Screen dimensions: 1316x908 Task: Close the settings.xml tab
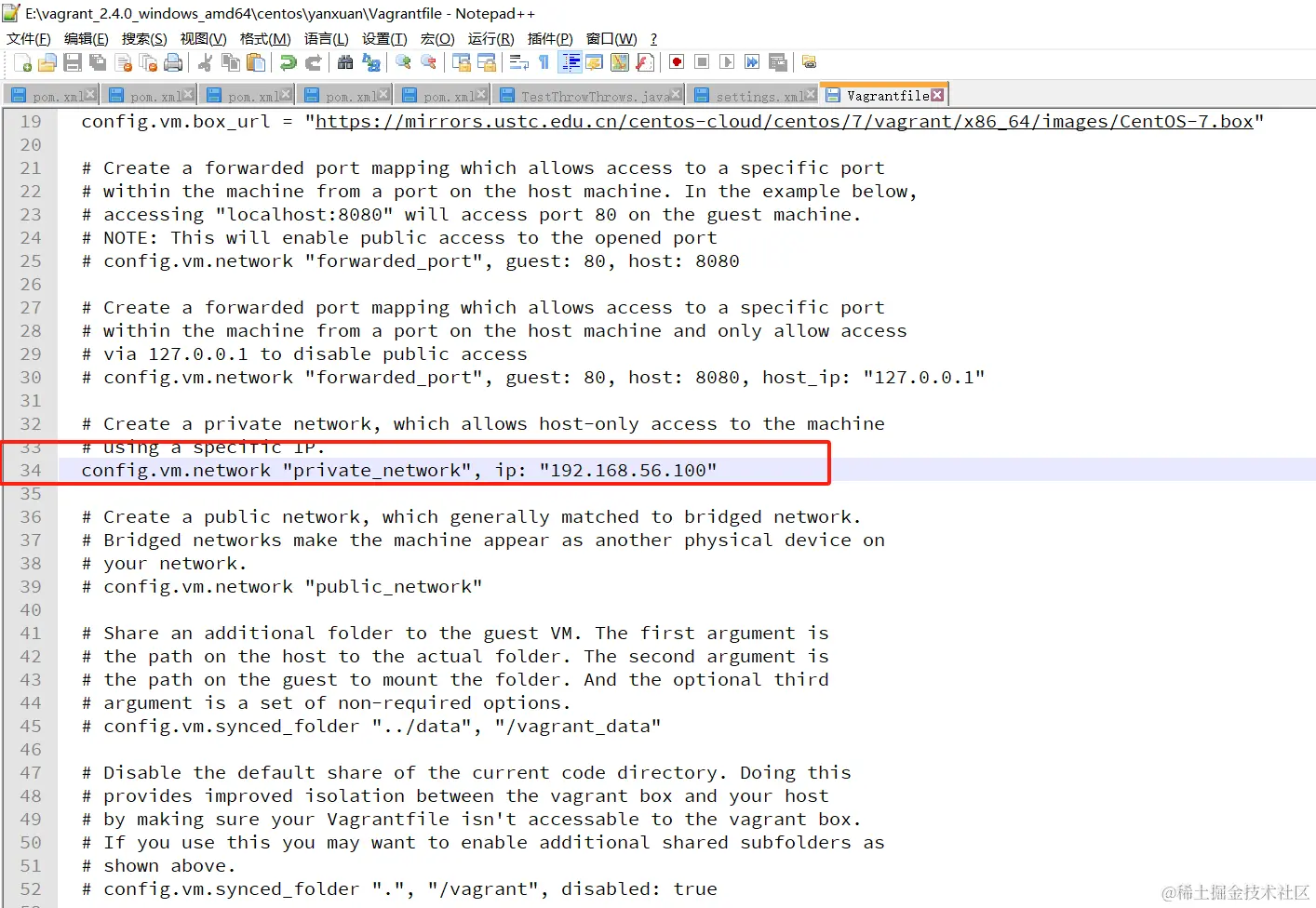[x=811, y=94]
